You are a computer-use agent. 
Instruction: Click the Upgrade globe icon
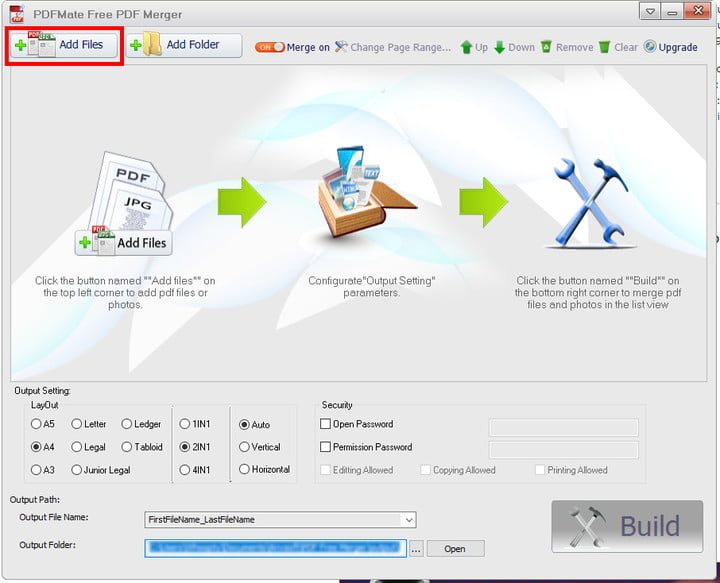coord(670,47)
